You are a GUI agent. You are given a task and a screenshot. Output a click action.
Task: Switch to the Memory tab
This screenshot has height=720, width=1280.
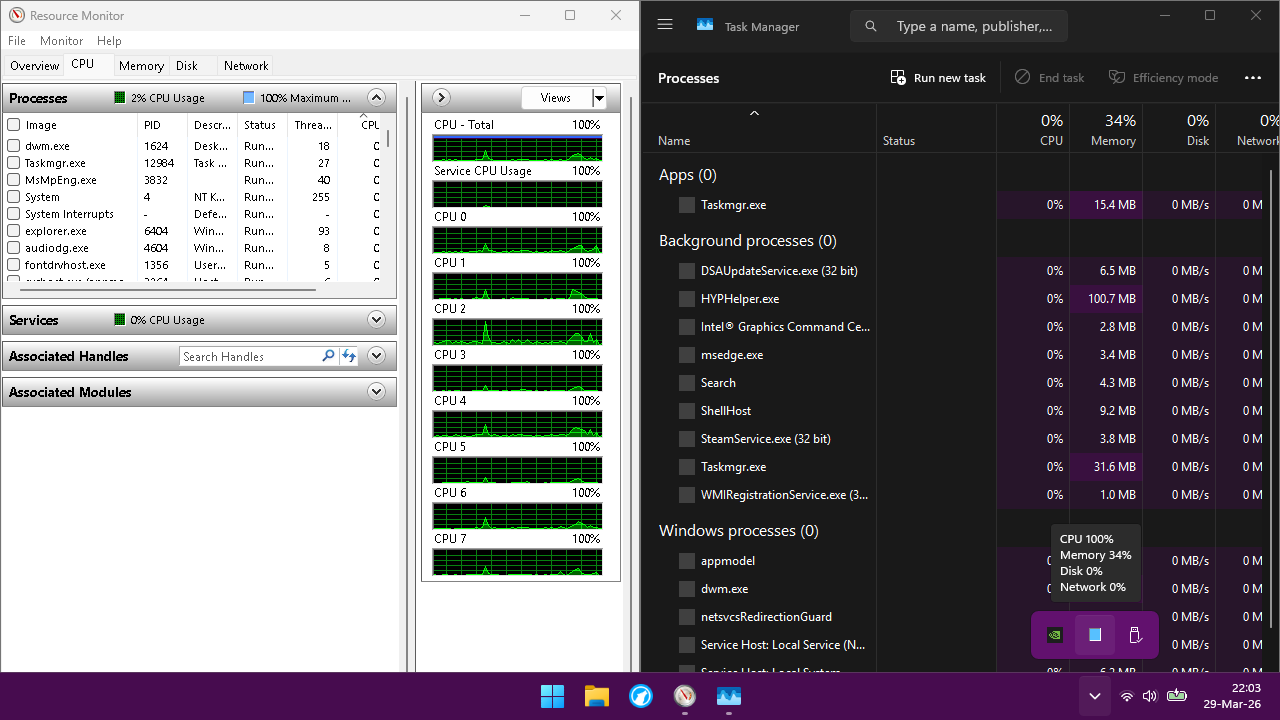[141, 66]
